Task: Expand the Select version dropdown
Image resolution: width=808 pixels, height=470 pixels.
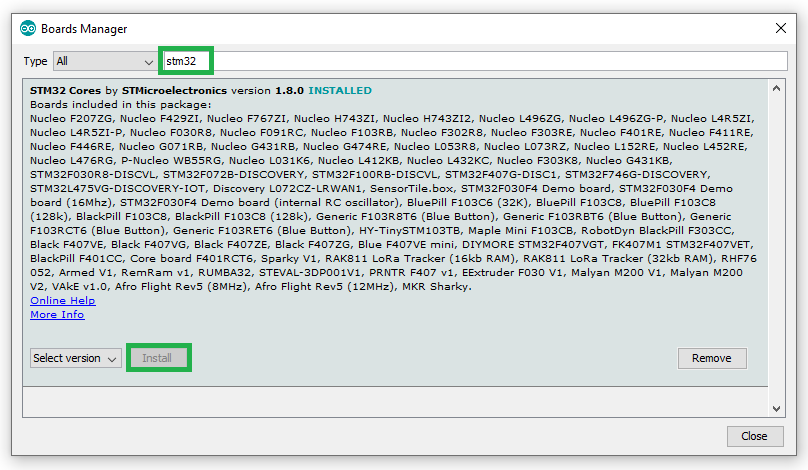Action: pyautogui.click(x=75, y=358)
